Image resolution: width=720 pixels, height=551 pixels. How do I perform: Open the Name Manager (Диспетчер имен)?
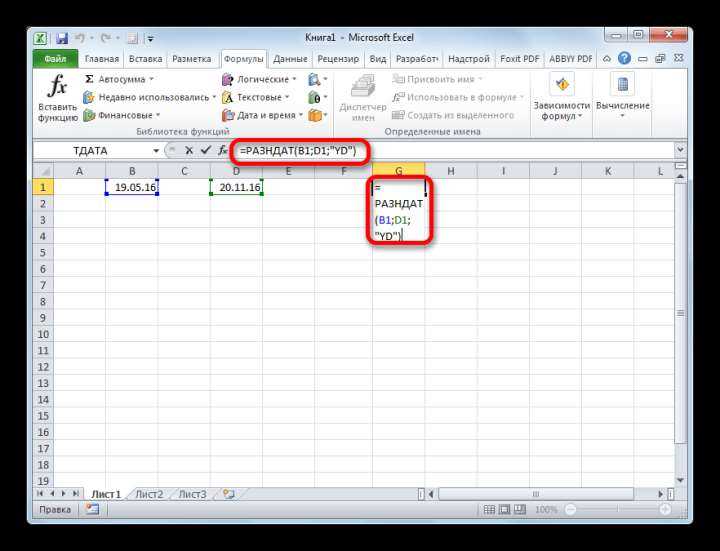pos(363,97)
